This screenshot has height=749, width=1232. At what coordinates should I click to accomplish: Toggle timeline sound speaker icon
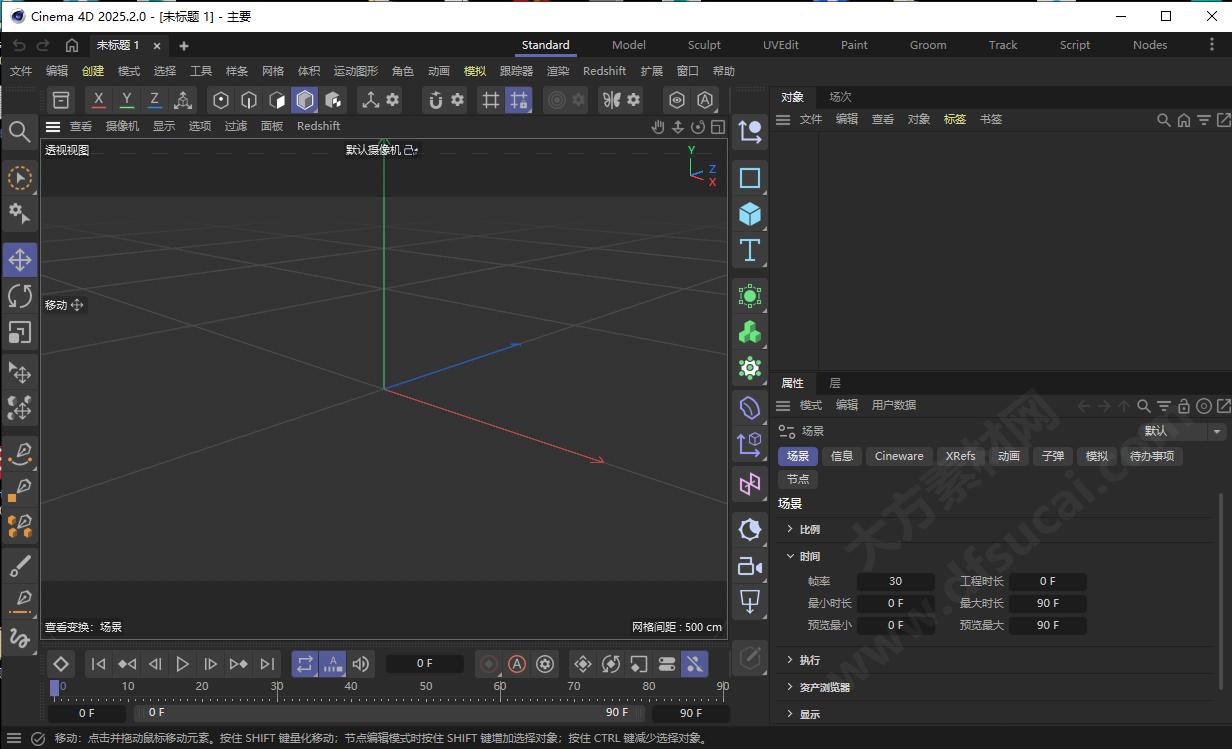pos(361,664)
